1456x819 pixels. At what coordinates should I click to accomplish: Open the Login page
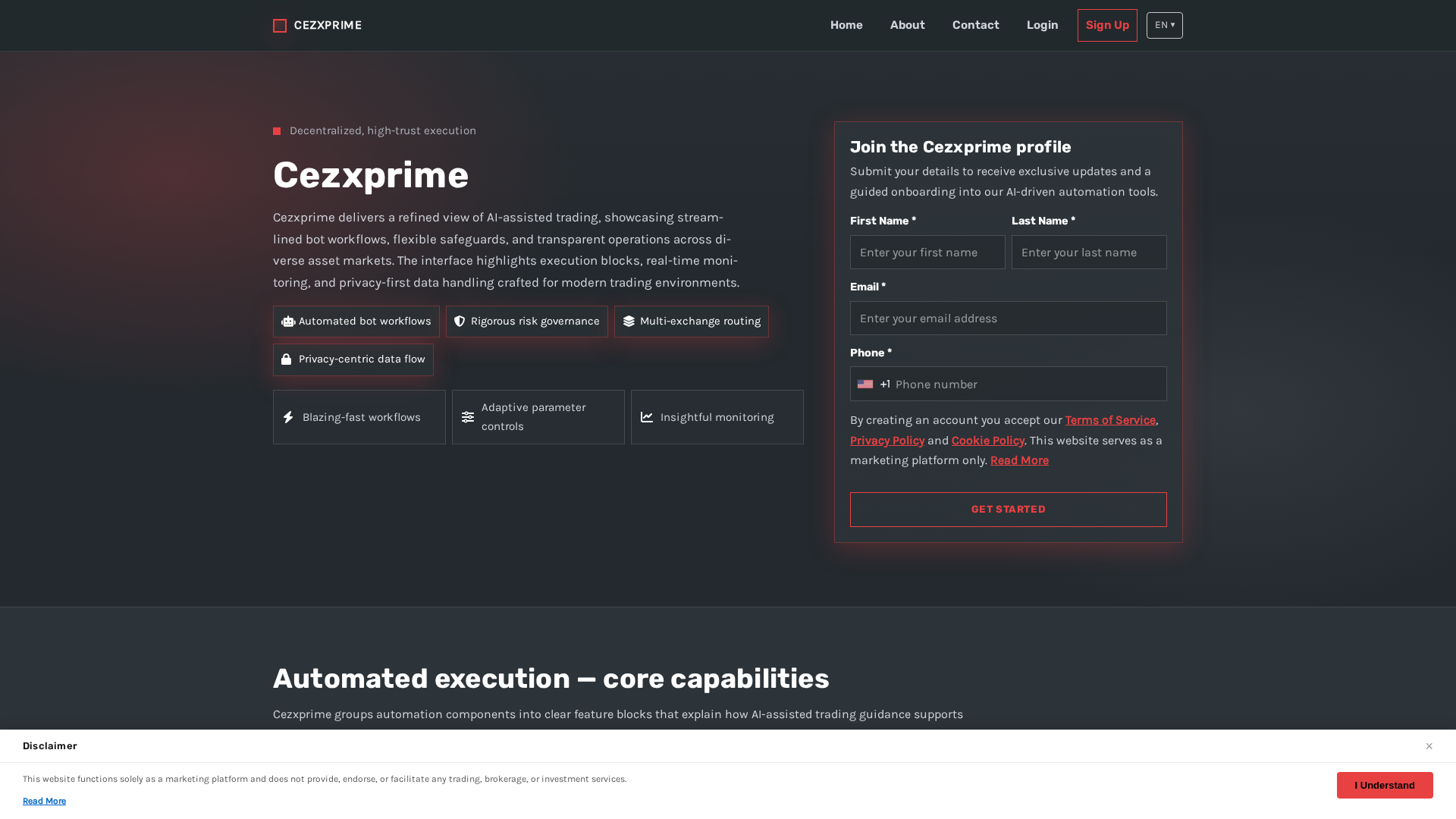(1043, 25)
